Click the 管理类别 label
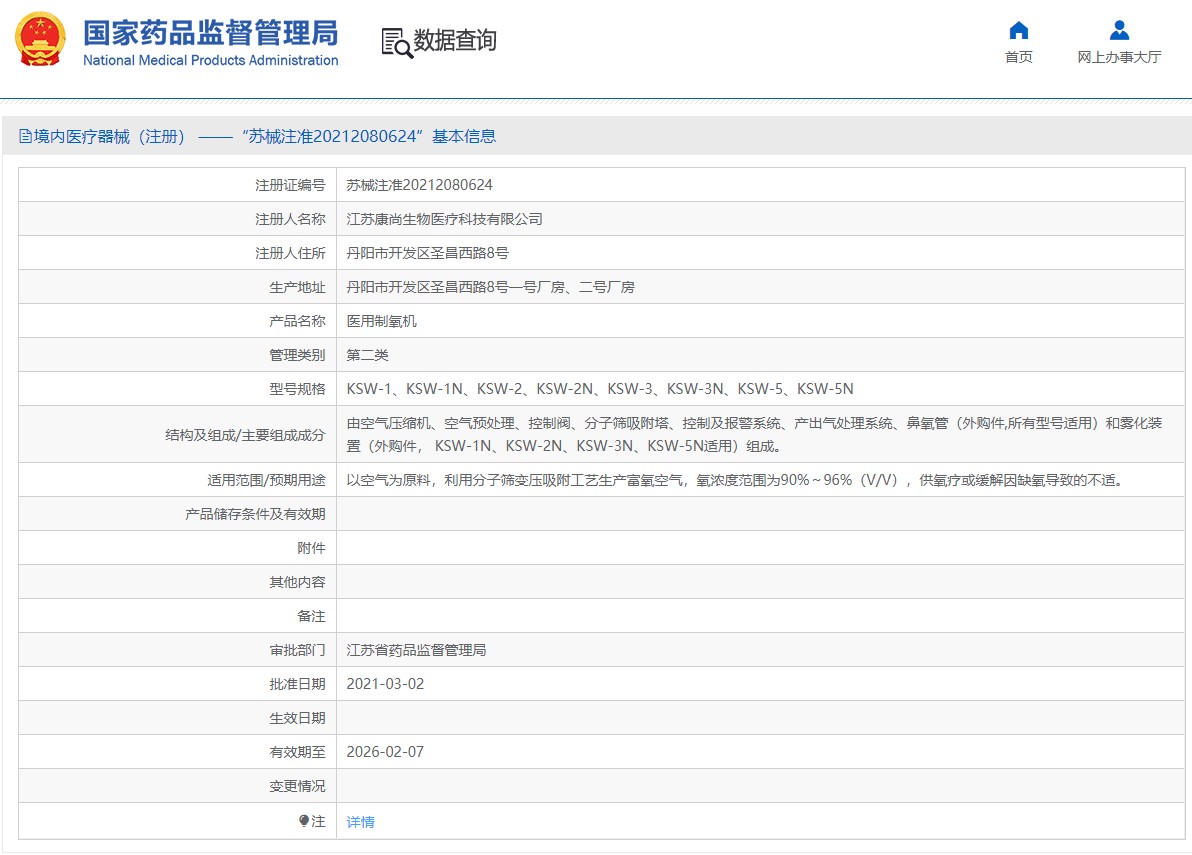The height and width of the screenshot is (855, 1192). click(297, 355)
